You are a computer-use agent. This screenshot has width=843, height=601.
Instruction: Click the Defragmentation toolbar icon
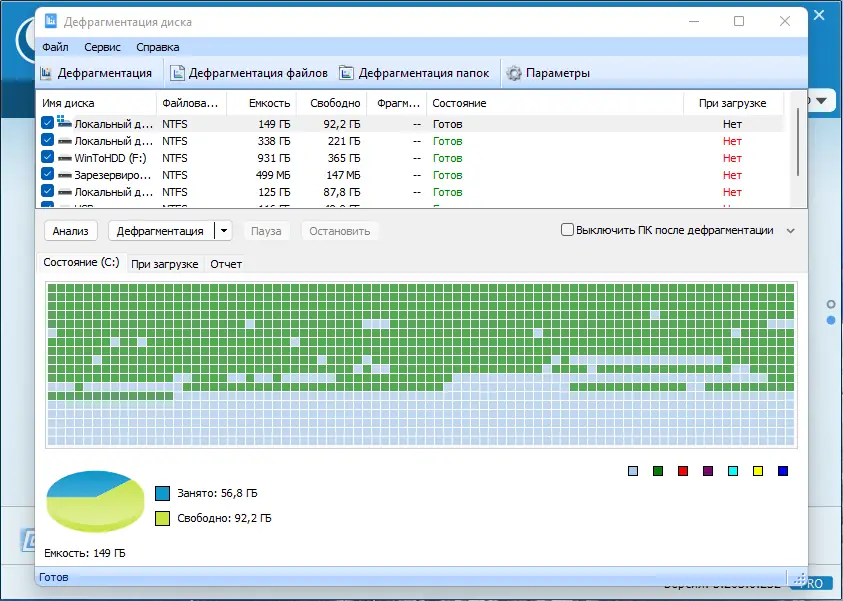(x=47, y=73)
